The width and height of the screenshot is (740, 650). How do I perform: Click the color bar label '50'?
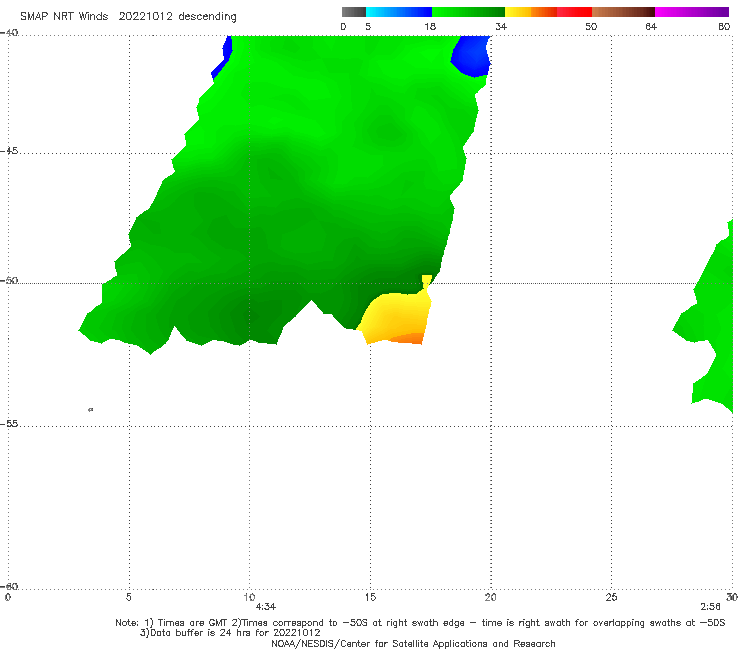pyautogui.click(x=591, y=26)
